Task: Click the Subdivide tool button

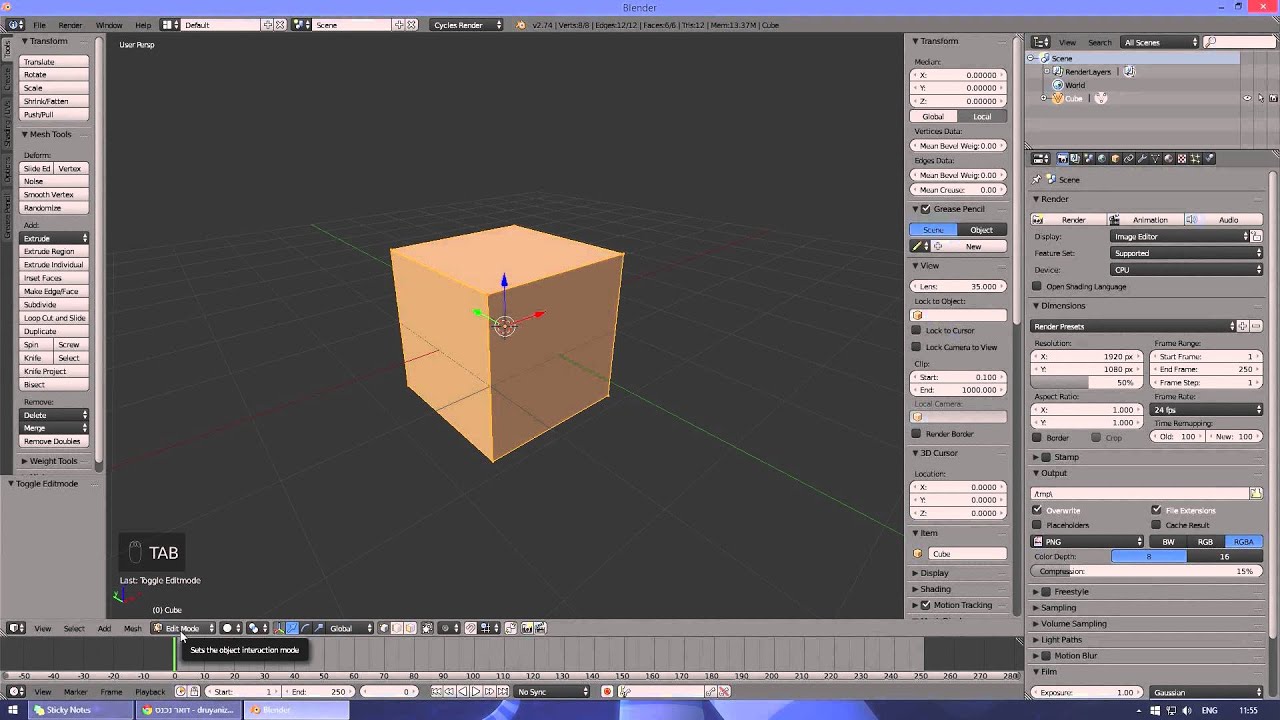Action: [55, 305]
